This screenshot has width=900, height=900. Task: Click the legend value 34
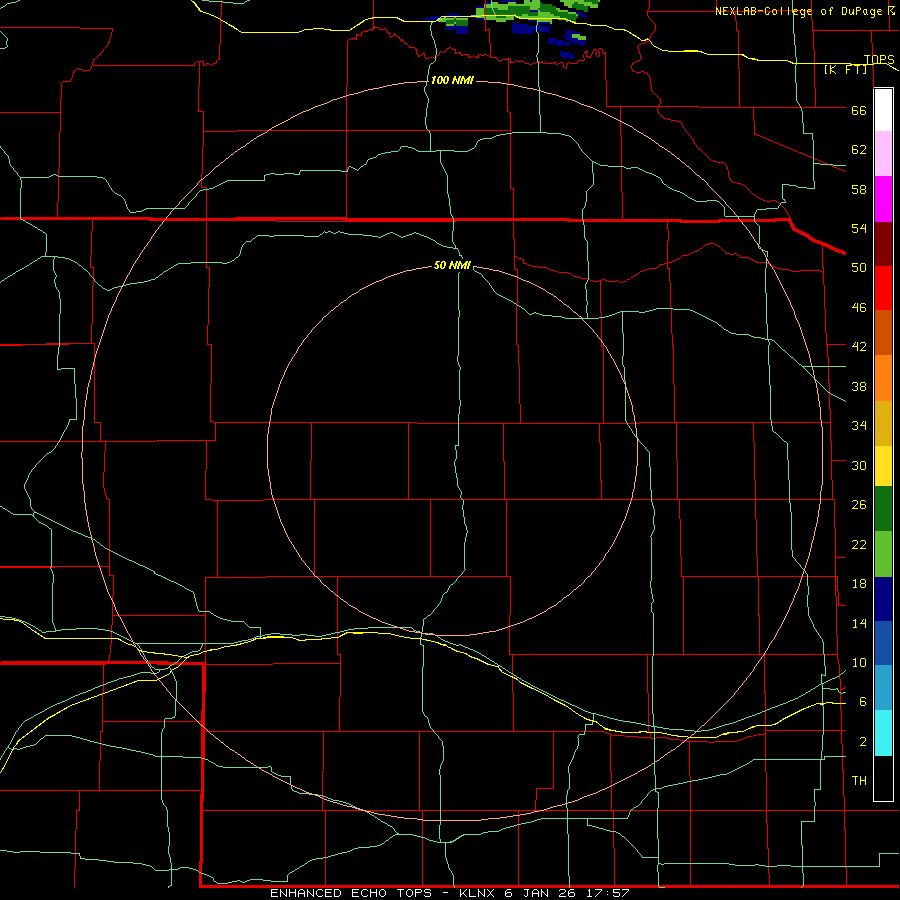[x=859, y=426]
